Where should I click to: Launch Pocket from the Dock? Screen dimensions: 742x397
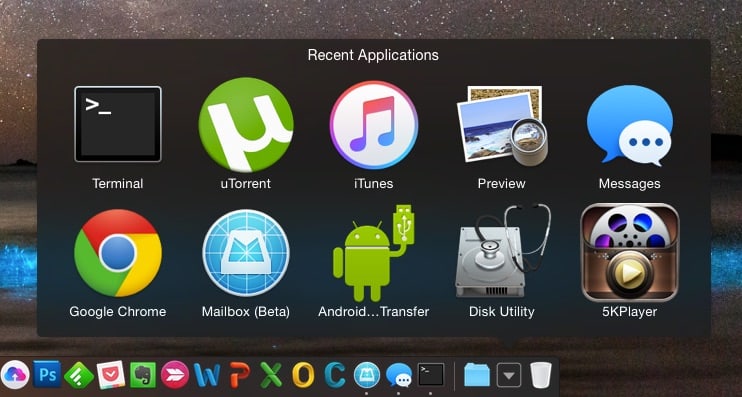coord(111,375)
